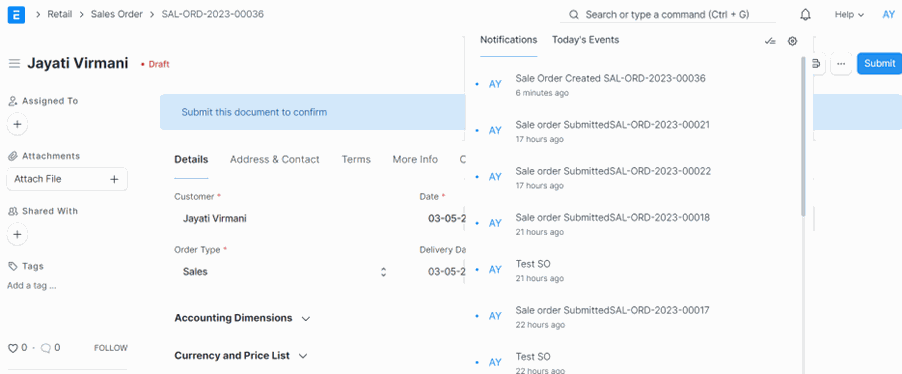
Task: Click AY avatar on SAL-ORD-2023-00017 notification
Action: (495, 316)
